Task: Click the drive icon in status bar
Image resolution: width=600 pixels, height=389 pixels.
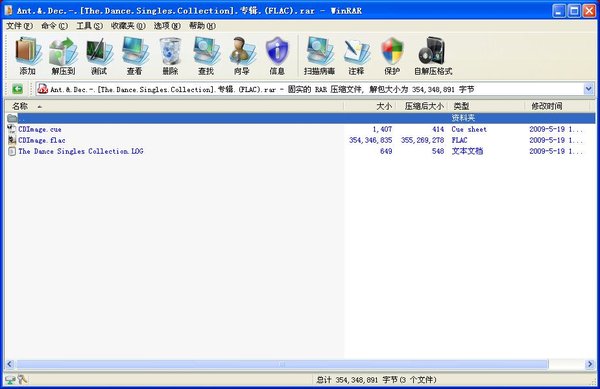Action: coord(10,379)
